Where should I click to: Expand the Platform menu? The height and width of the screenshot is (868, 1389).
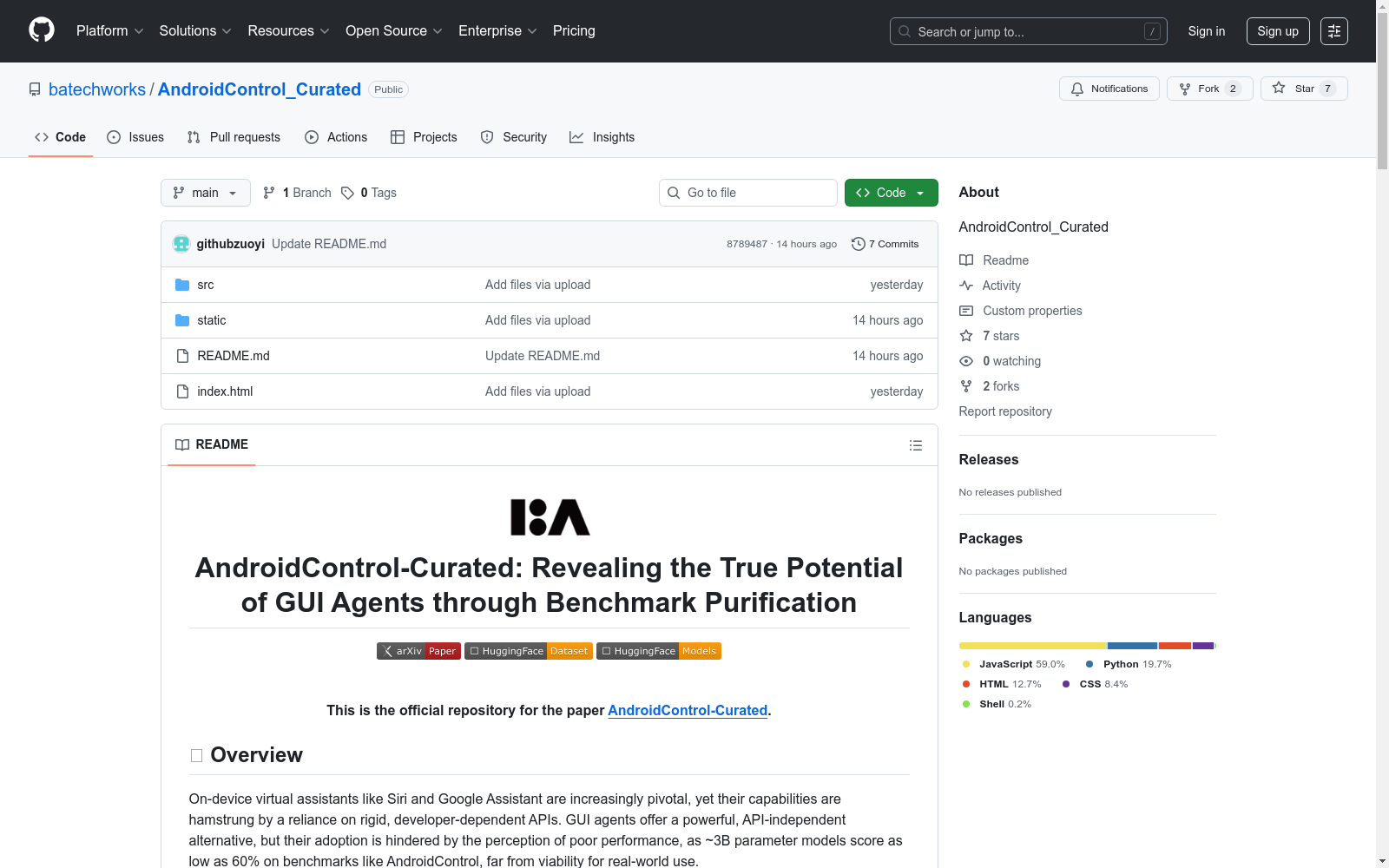110,31
